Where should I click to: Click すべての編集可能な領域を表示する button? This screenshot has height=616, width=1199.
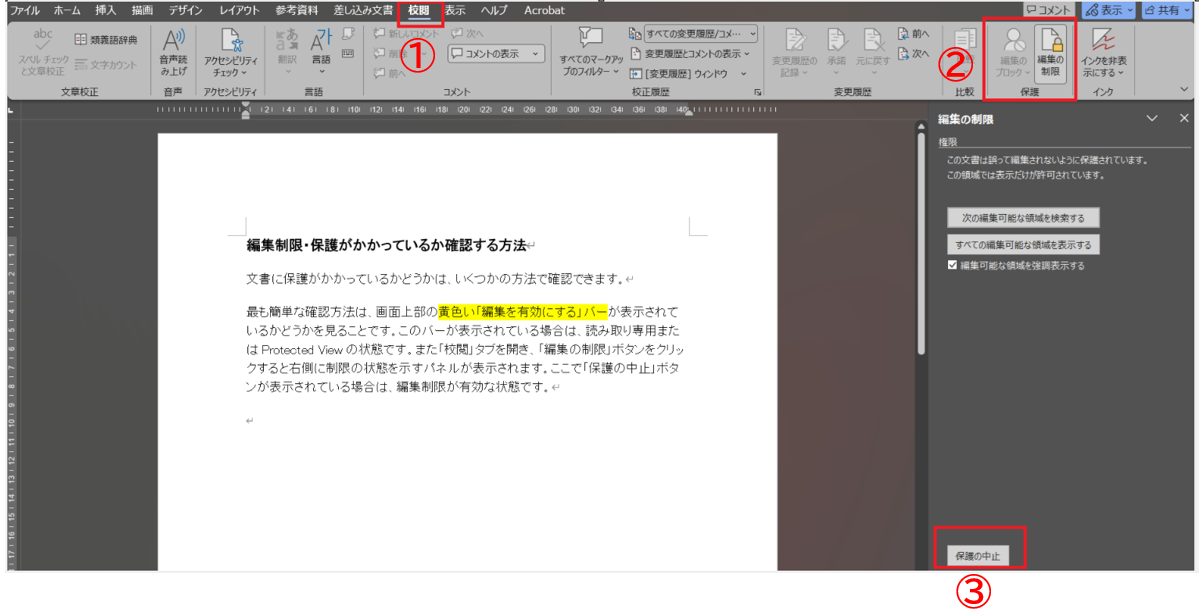click(x=1023, y=244)
